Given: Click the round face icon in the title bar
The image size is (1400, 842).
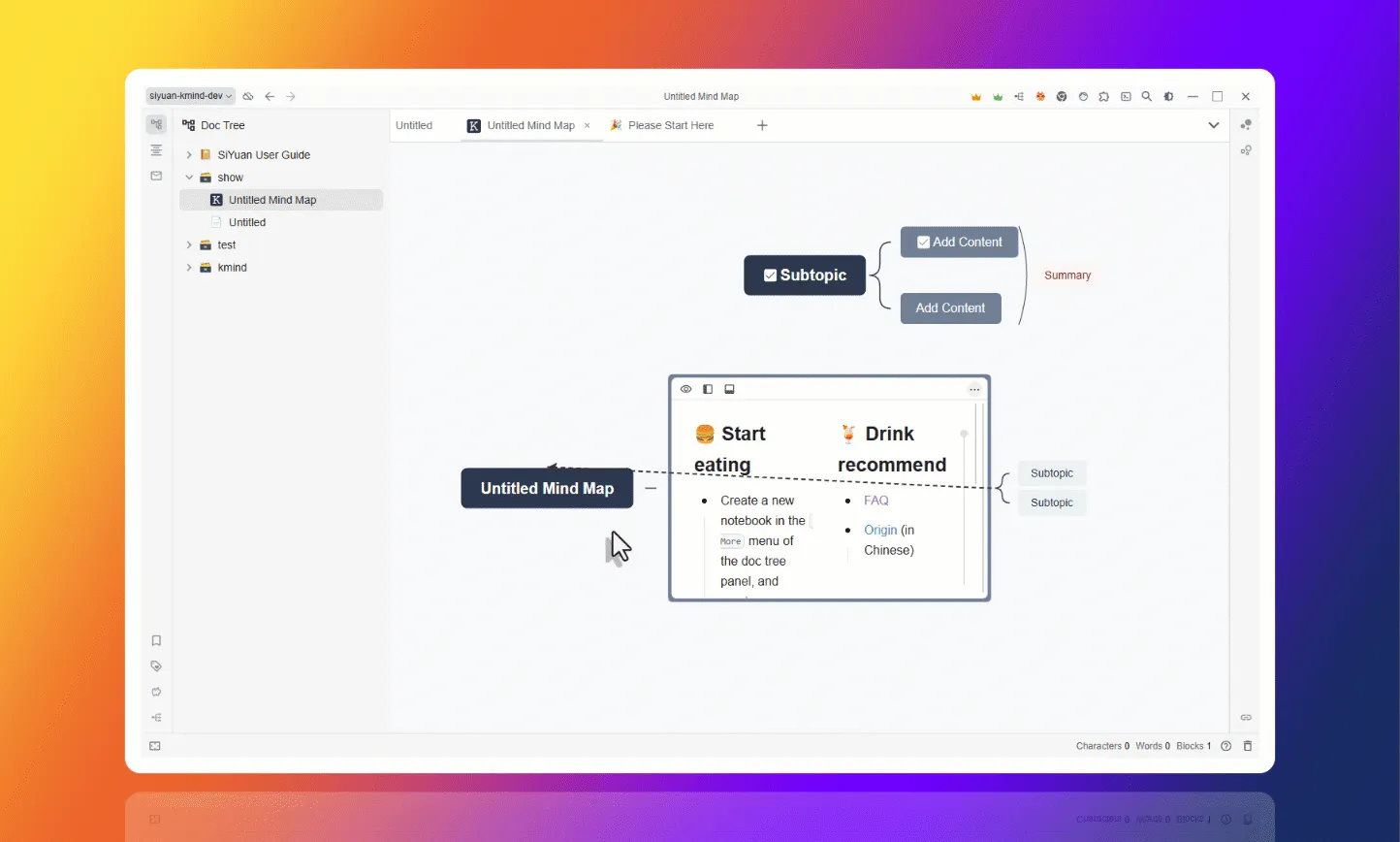Looking at the screenshot, I should (1083, 97).
